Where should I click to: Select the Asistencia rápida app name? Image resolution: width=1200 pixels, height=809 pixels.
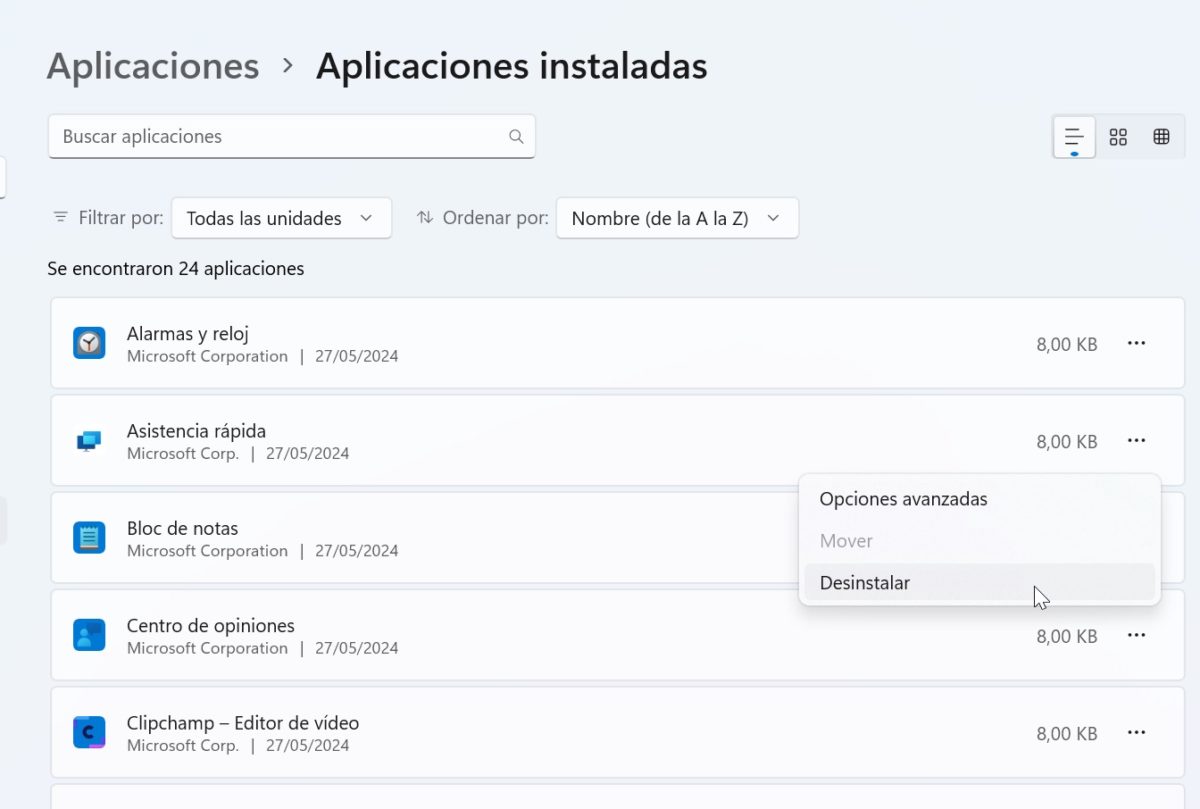pyautogui.click(x=196, y=431)
